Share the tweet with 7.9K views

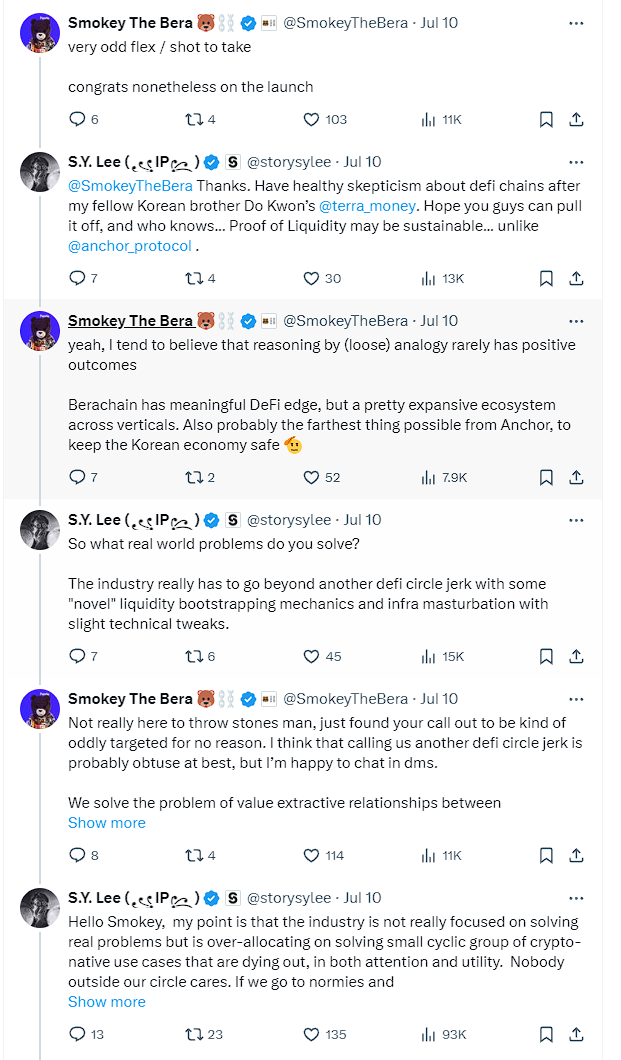pos(576,477)
